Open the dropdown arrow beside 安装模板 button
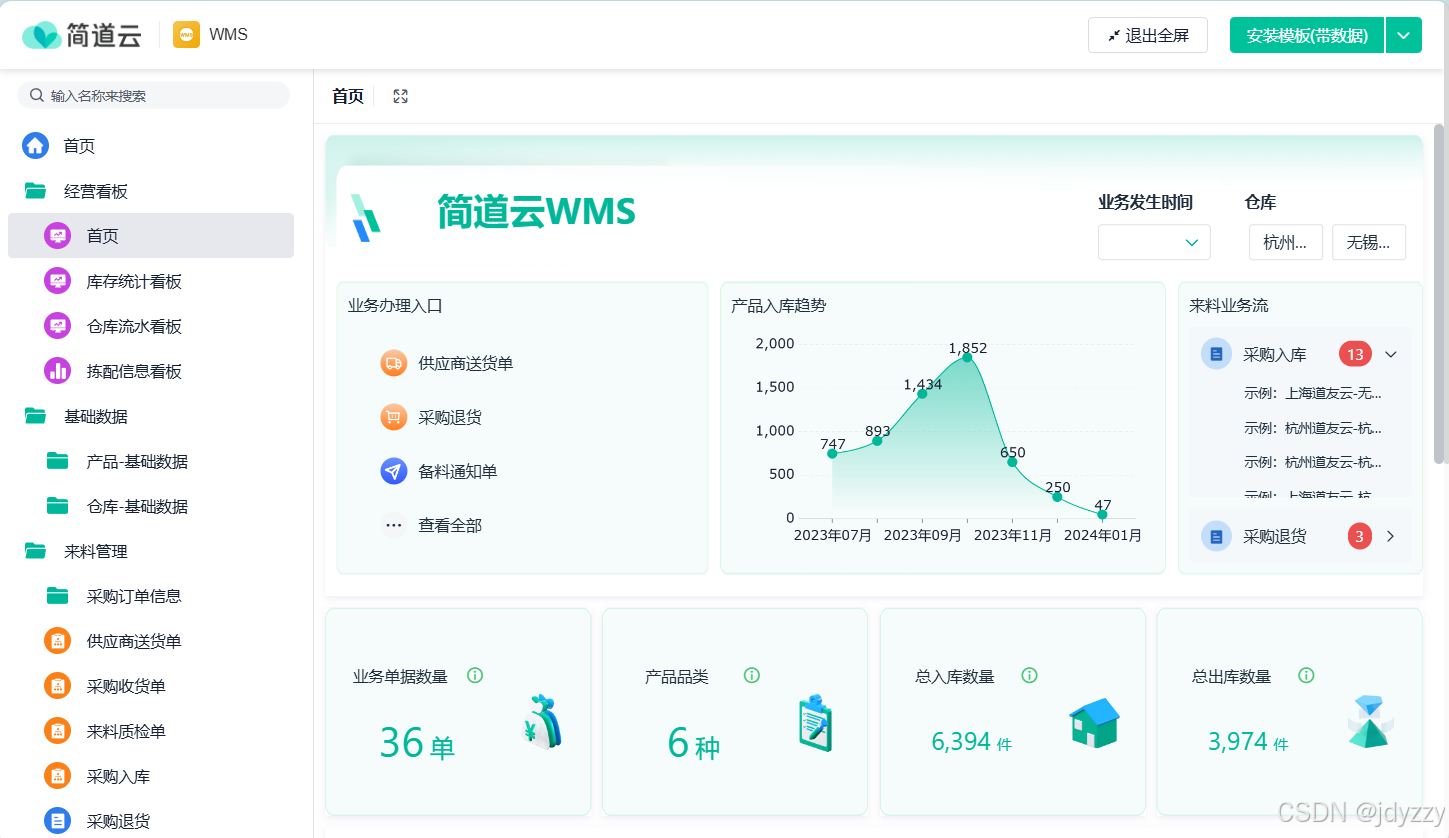This screenshot has width=1449, height=838. point(1403,35)
